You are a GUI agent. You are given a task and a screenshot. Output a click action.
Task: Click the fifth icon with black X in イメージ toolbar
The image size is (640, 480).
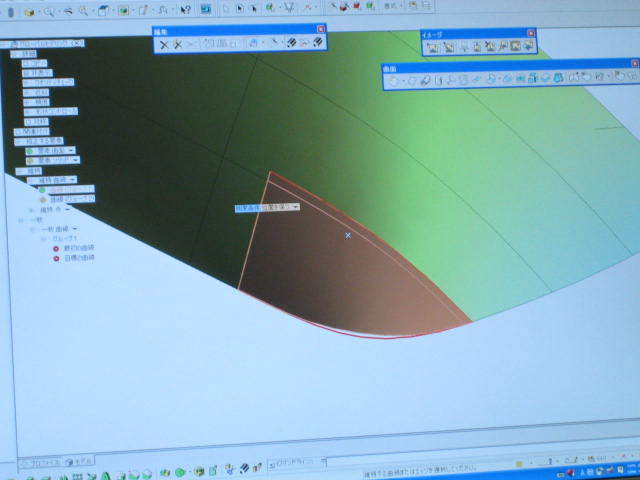tap(490, 47)
